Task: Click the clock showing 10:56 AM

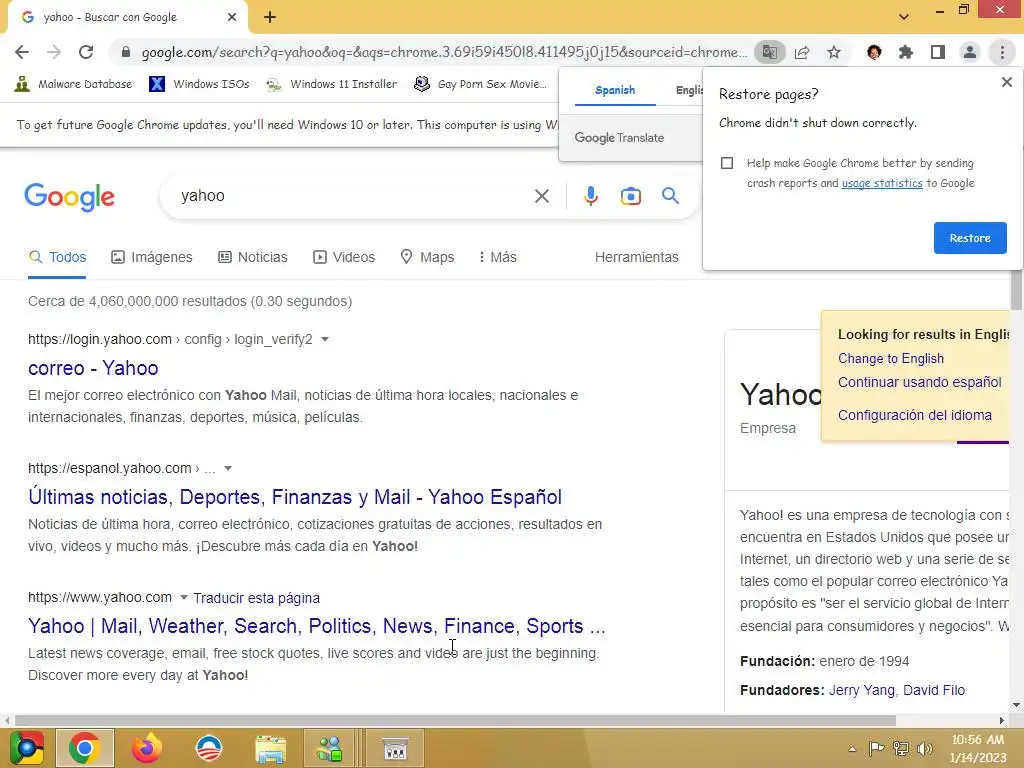Action: pos(977,740)
